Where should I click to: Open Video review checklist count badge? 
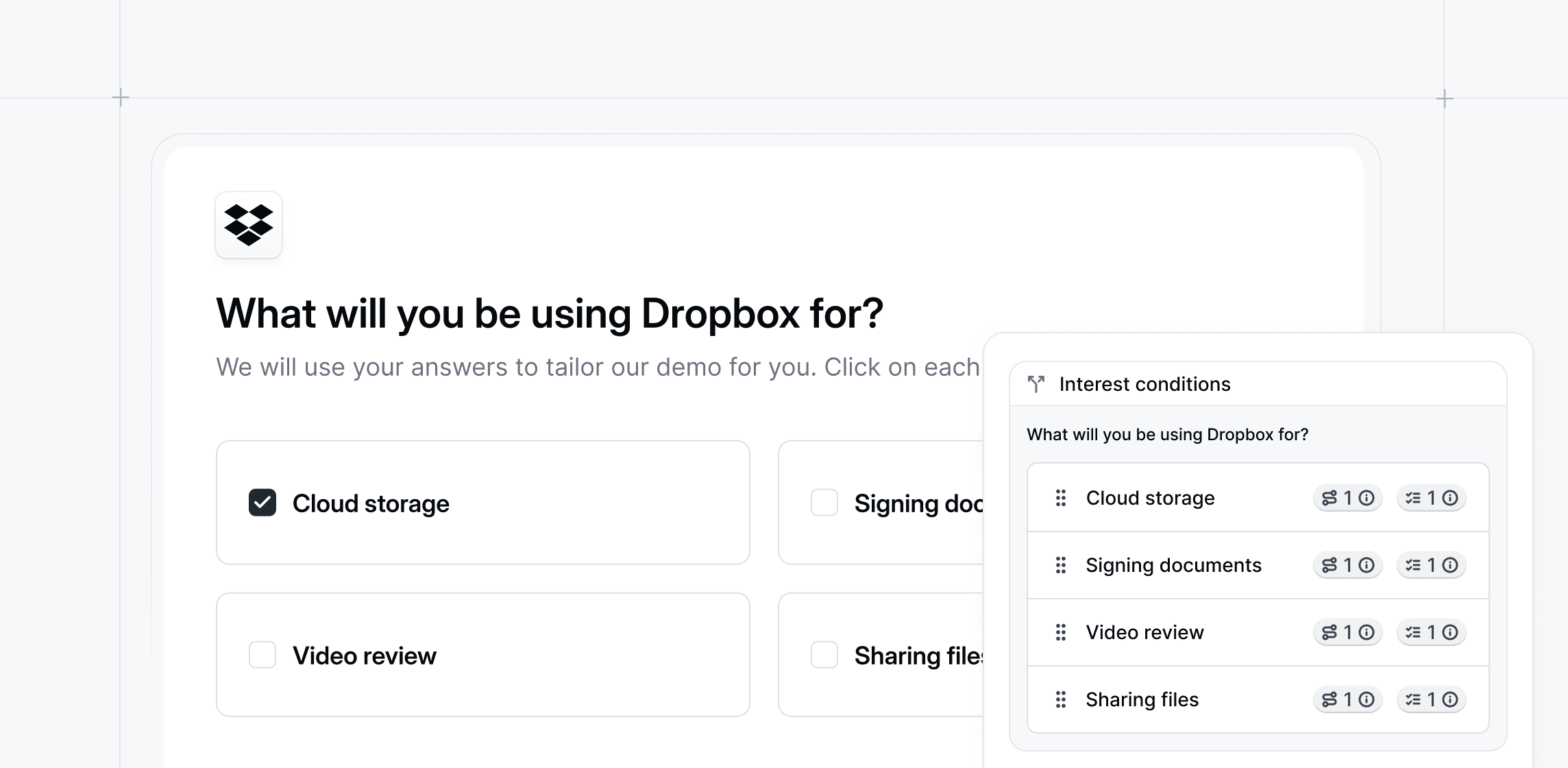(x=1432, y=632)
